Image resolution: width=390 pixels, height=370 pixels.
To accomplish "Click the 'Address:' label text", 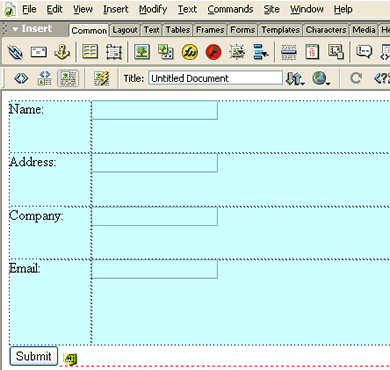I will point(33,162).
